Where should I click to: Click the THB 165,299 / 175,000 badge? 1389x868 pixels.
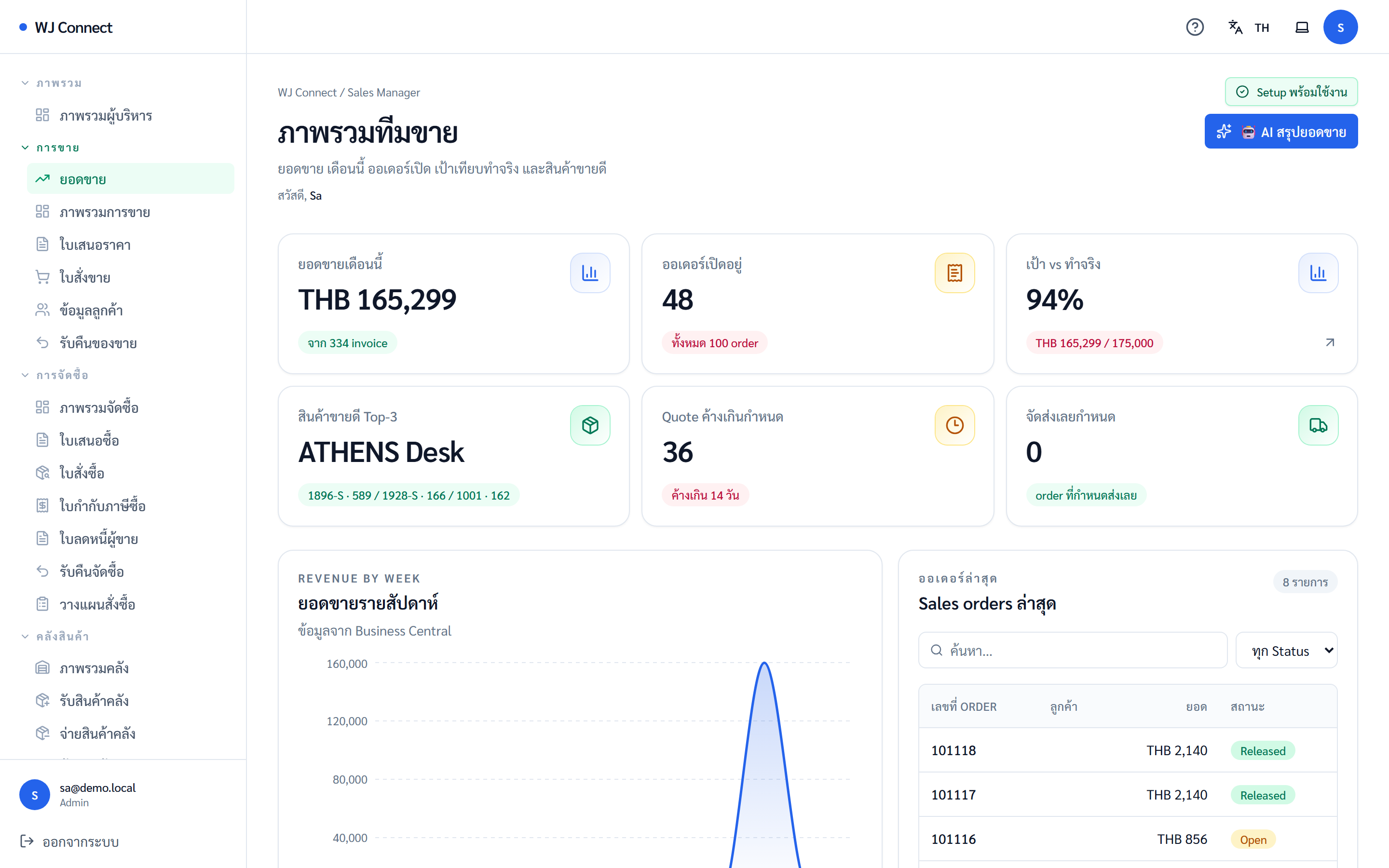click(1094, 343)
